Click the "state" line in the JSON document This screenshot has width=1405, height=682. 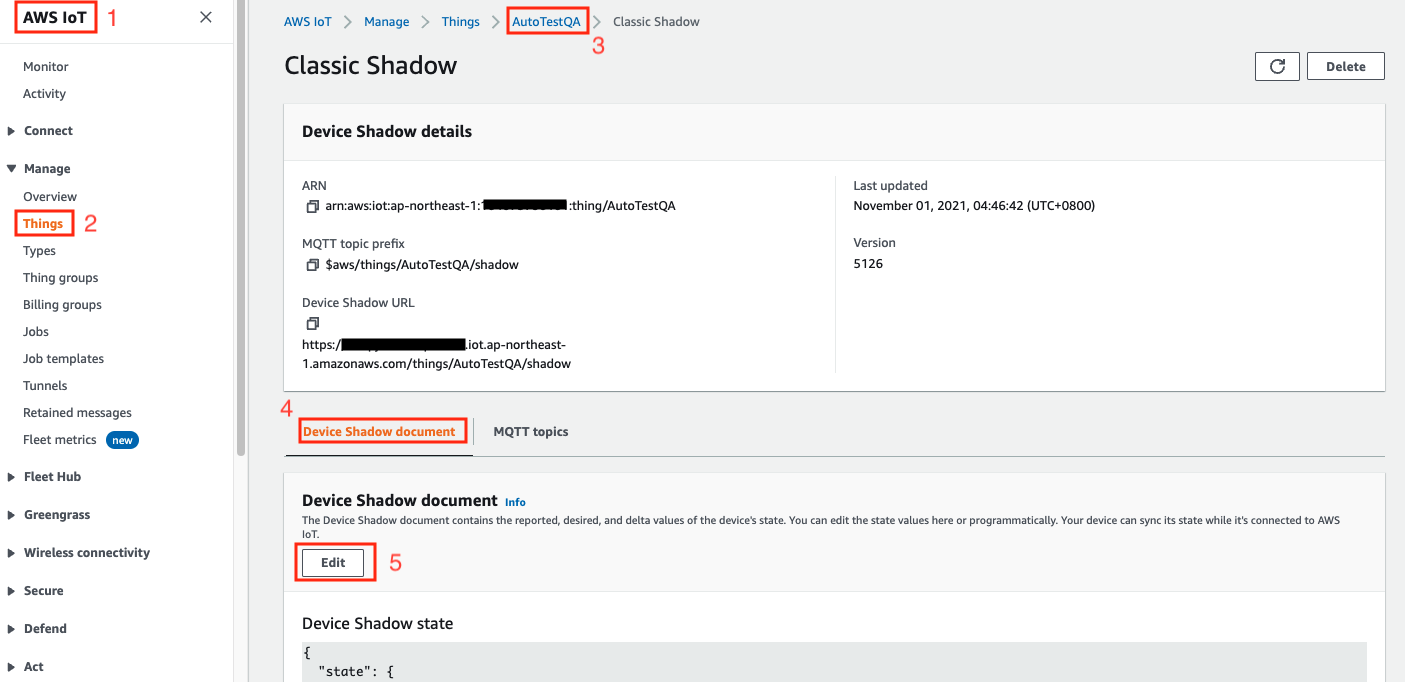357,673
